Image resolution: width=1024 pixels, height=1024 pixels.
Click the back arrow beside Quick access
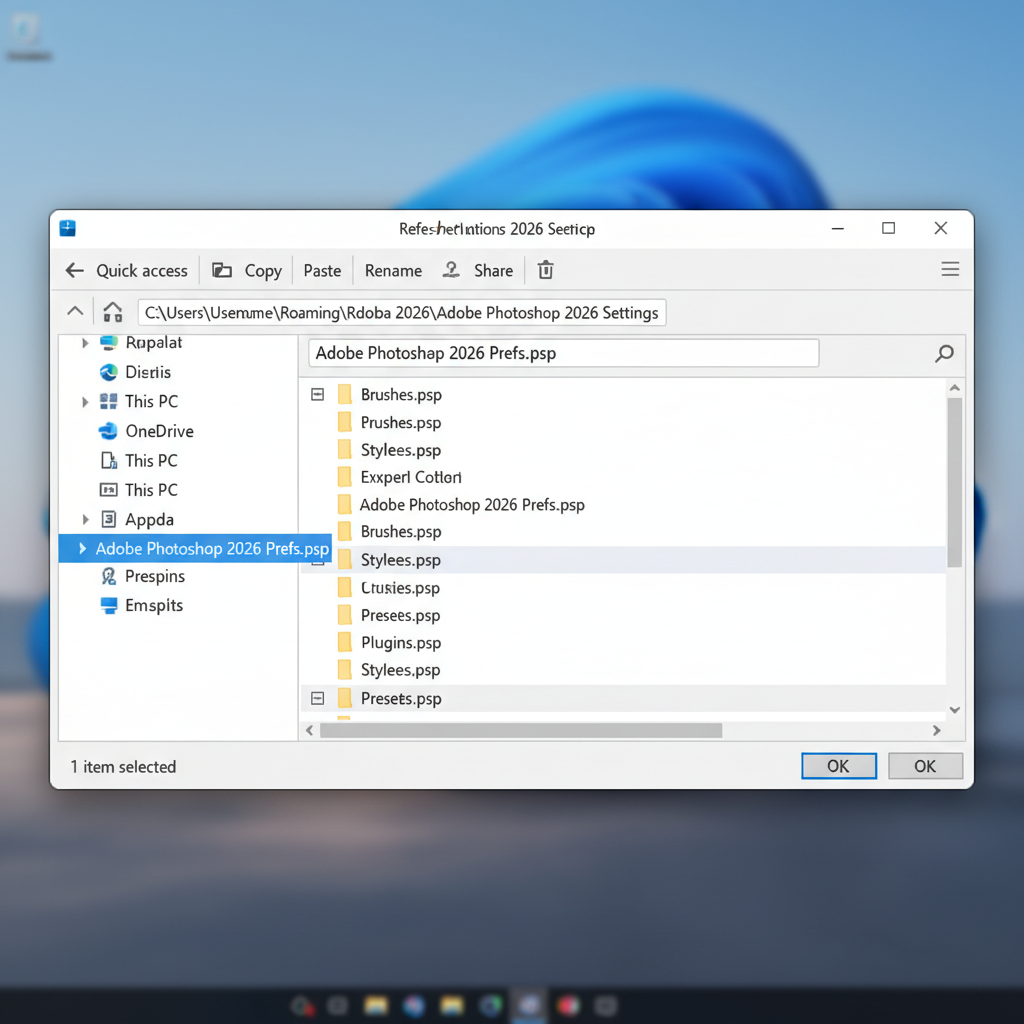click(74, 270)
